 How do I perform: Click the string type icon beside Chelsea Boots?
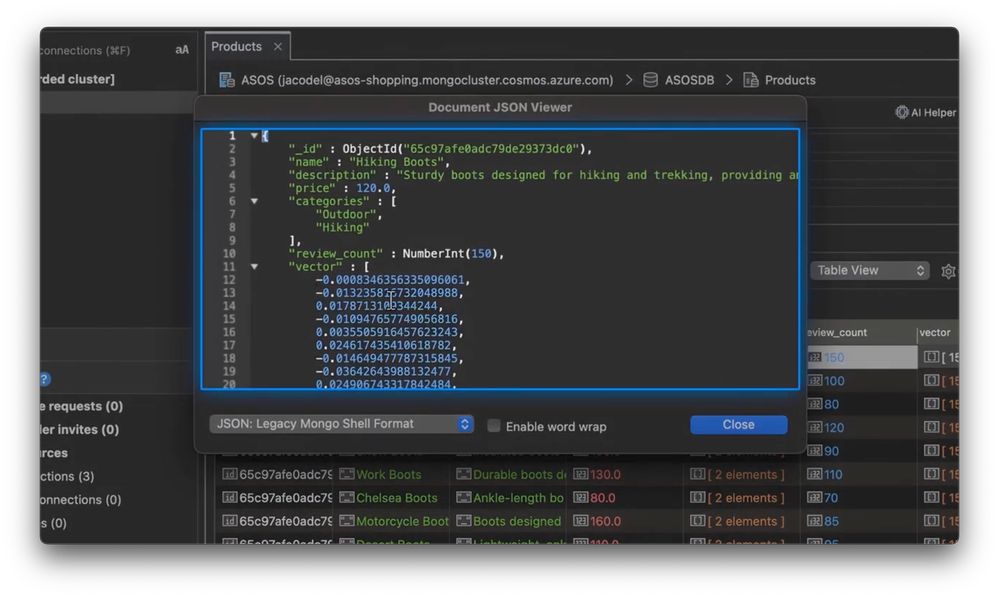tap(347, 497)
